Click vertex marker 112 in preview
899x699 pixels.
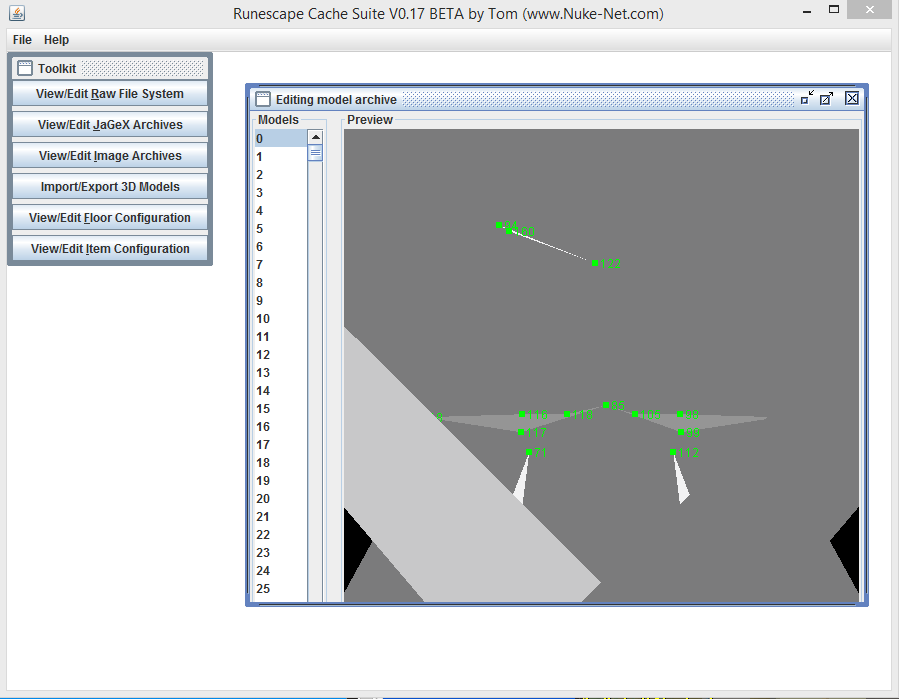pyautogui.click(x=673, y=452)
